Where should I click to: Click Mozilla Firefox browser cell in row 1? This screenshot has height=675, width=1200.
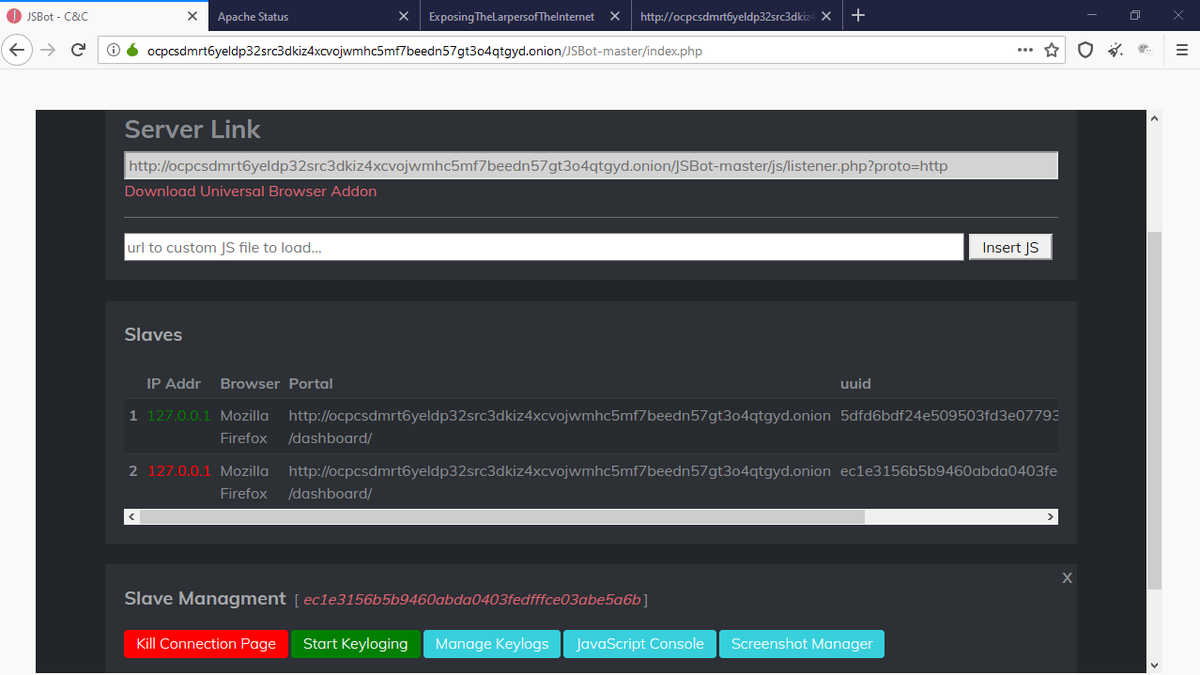coord(244,426)
